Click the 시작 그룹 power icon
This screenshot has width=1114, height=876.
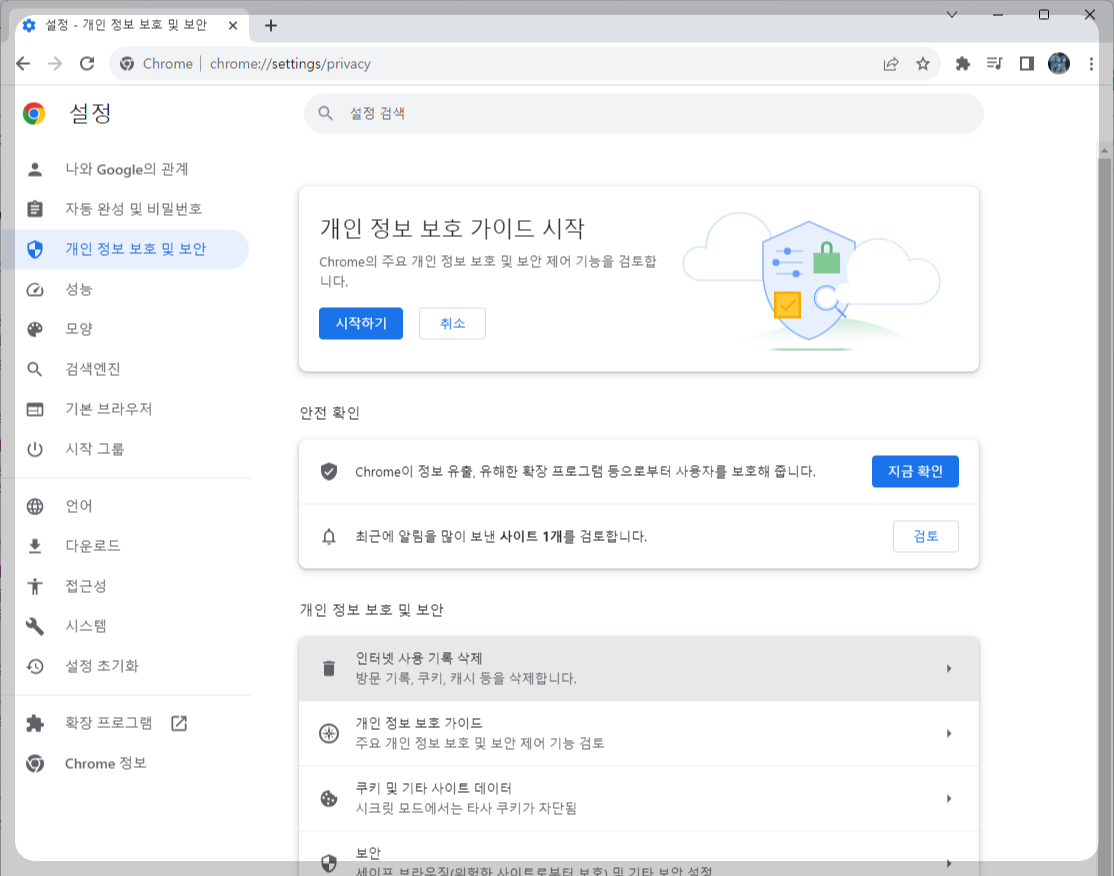point(35,449)
